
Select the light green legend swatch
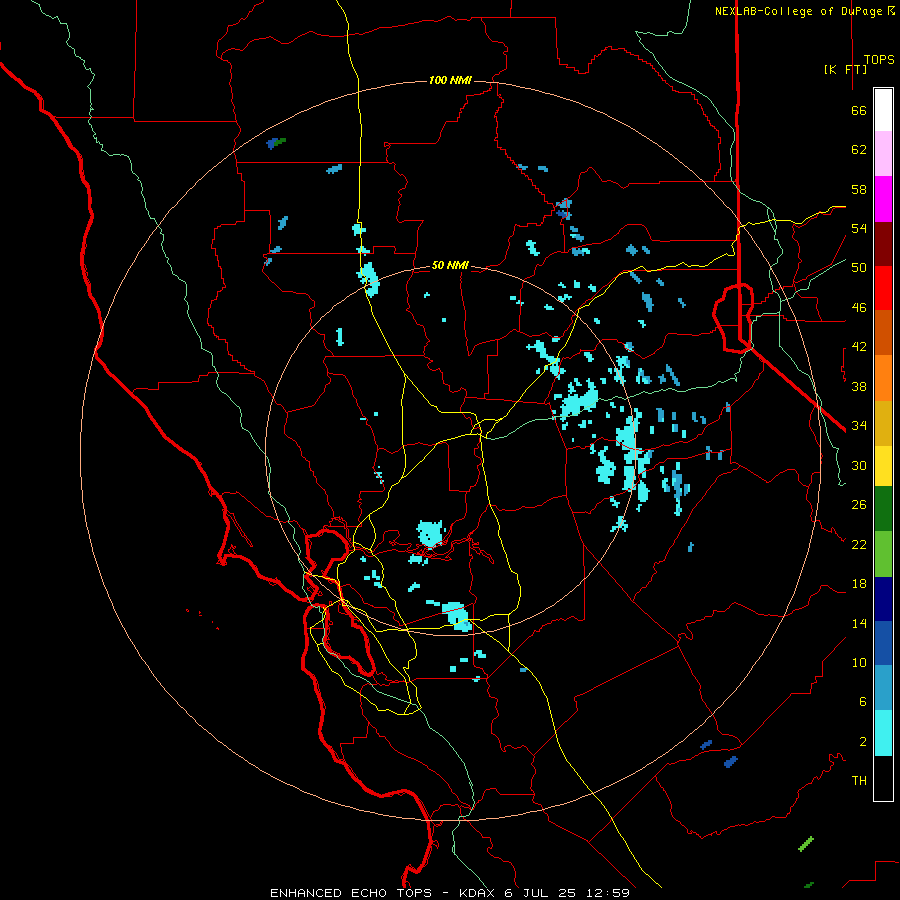[883, 554]
